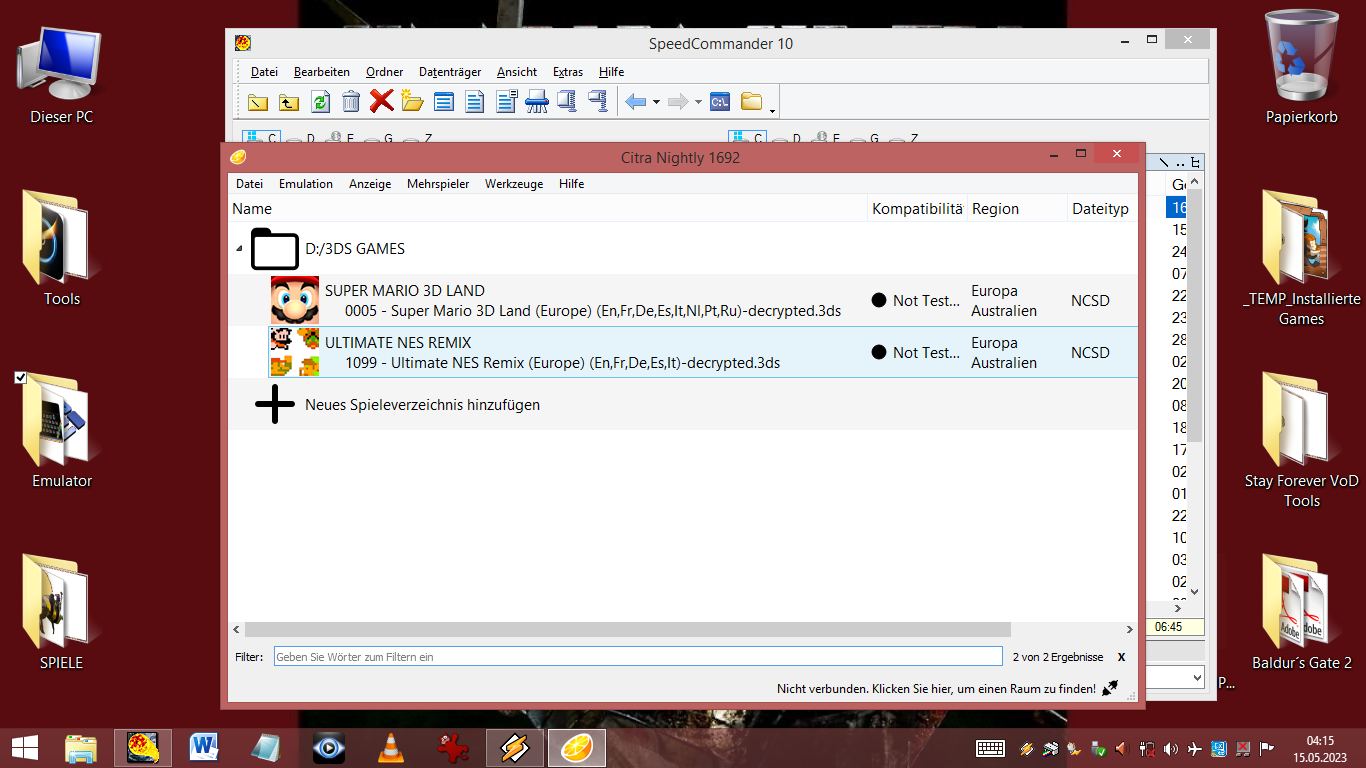
Task: Open the back arrow history dropdown in SpeedCommander
Action: (656, 102)
